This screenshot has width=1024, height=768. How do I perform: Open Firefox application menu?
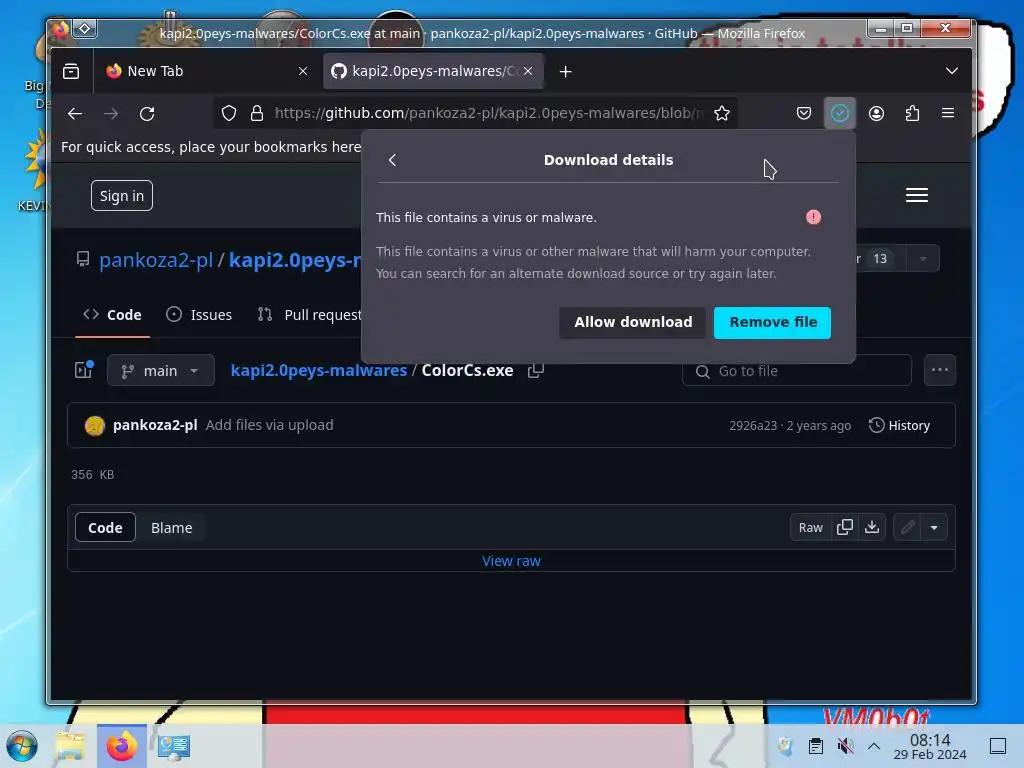tap(948, 114)
